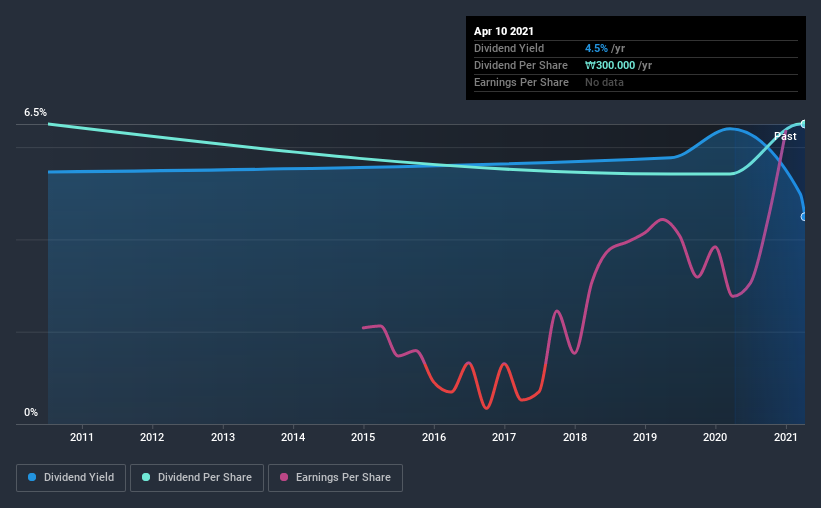The image size is (821, 508).
Task: Click the Apr 10 2021 tooltip date header
Action: coord(504,31)
